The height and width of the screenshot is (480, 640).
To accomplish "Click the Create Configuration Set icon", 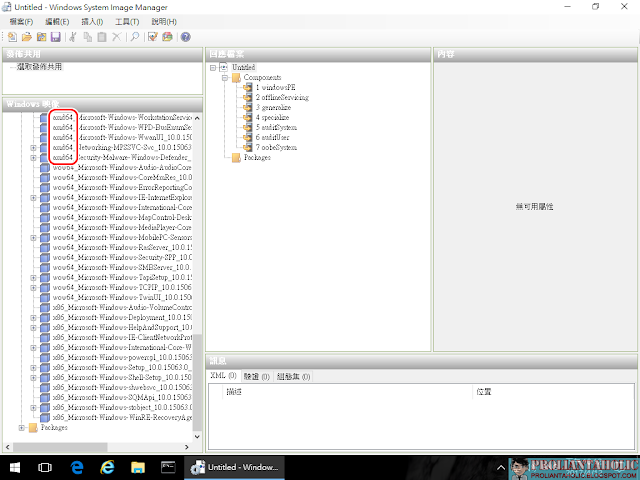I will [167, 37].
